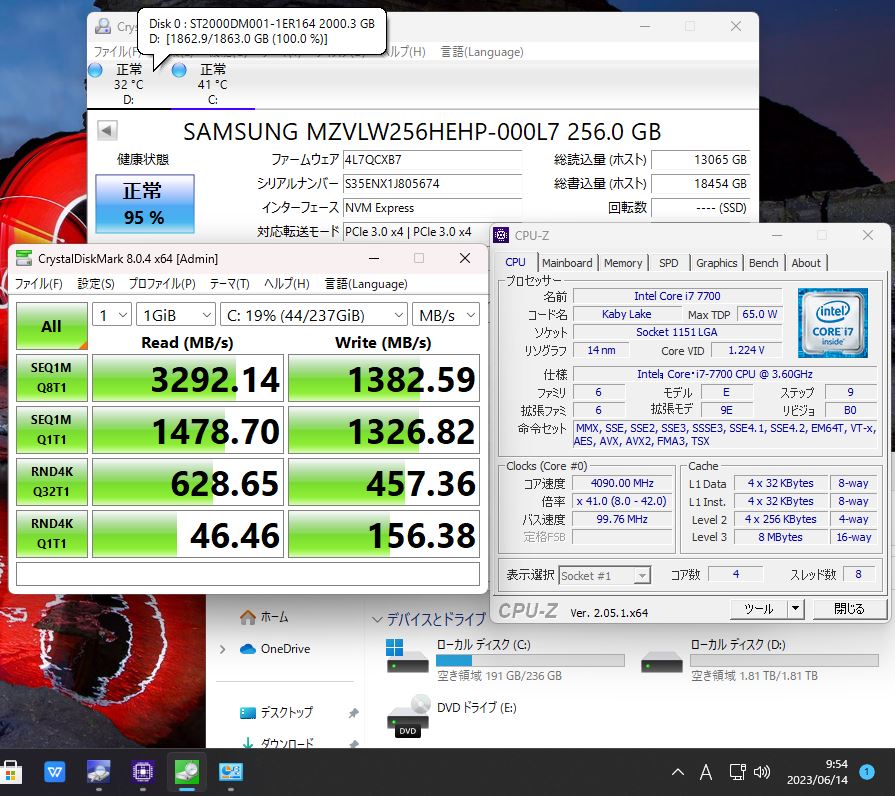This screenshot has height=796, width=895.
Task: Open the test size dropdown 1GiB
Action: tap(176, 315)
